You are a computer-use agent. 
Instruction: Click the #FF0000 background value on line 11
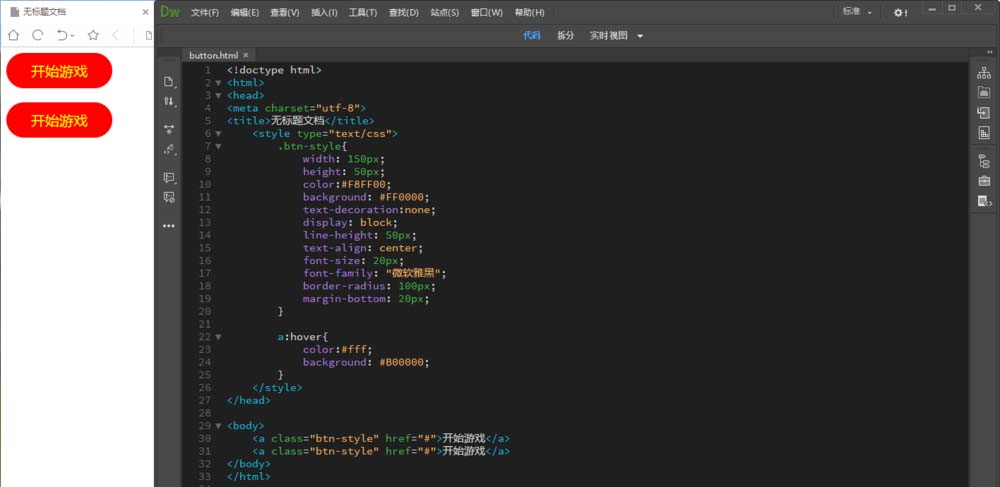[x=404, y=198]
